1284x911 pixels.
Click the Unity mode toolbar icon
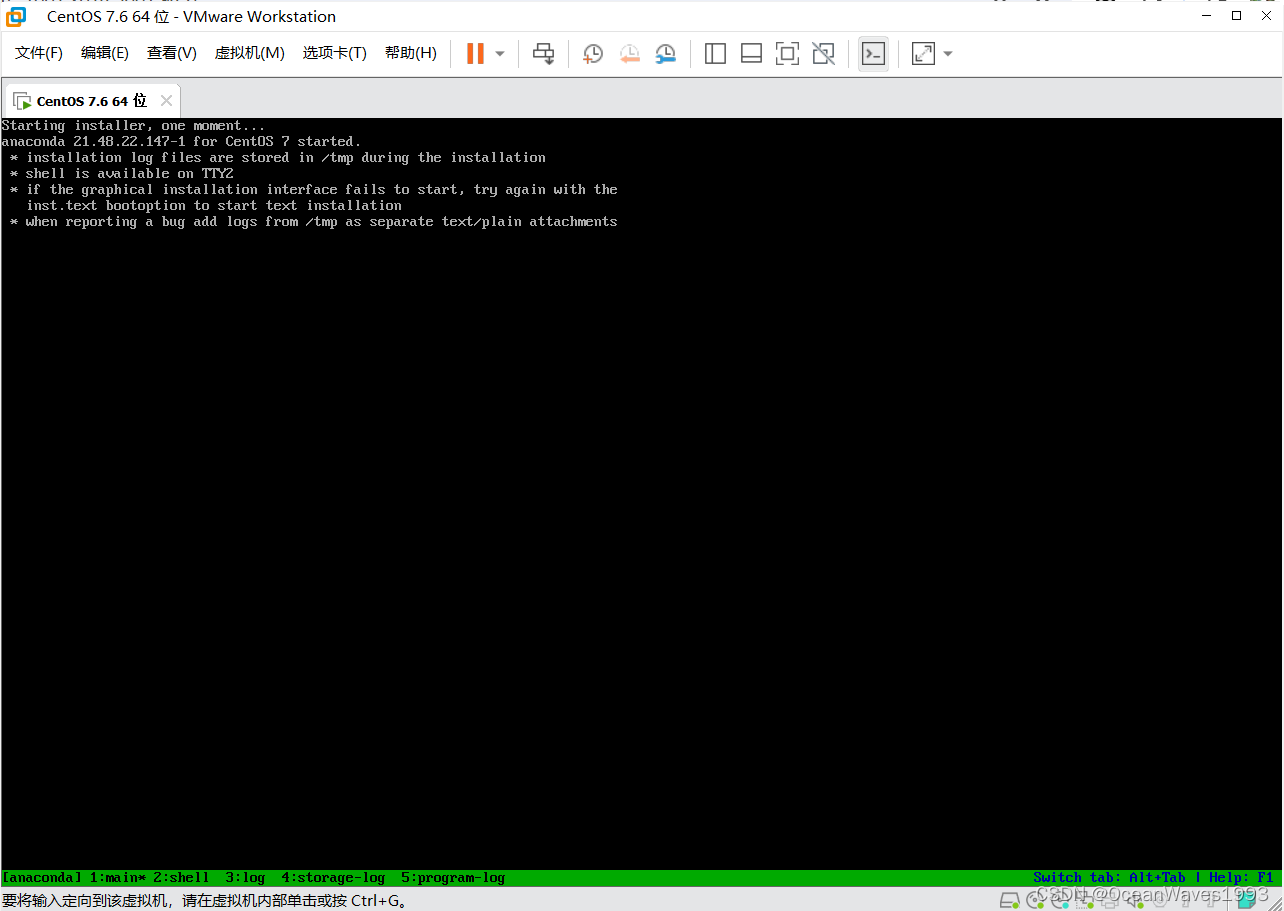(x=824, y=53)
